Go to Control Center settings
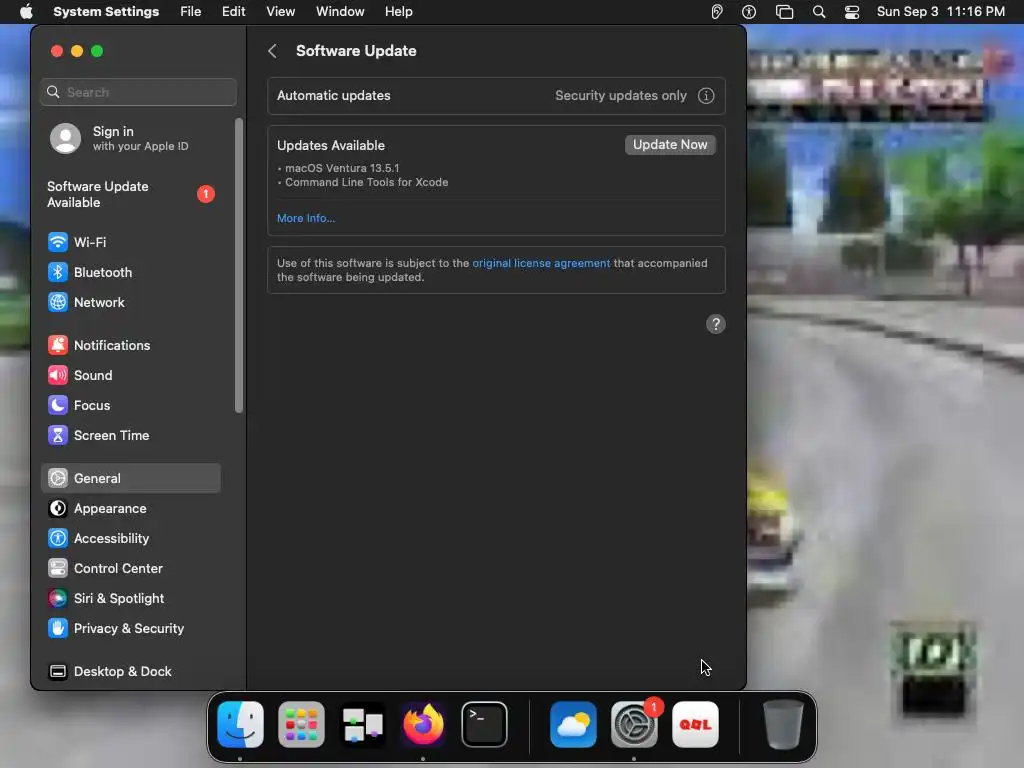Screen dimensions: 1024x768 pyautogui.click(x=131, y=569)
